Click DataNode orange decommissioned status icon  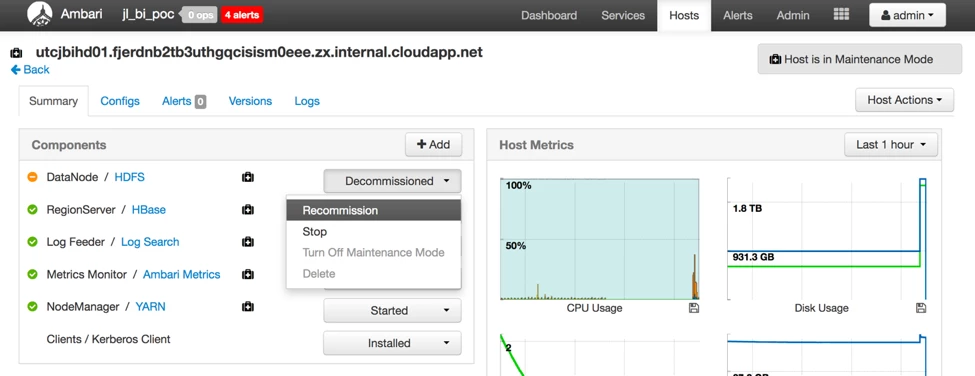[32, 177]
